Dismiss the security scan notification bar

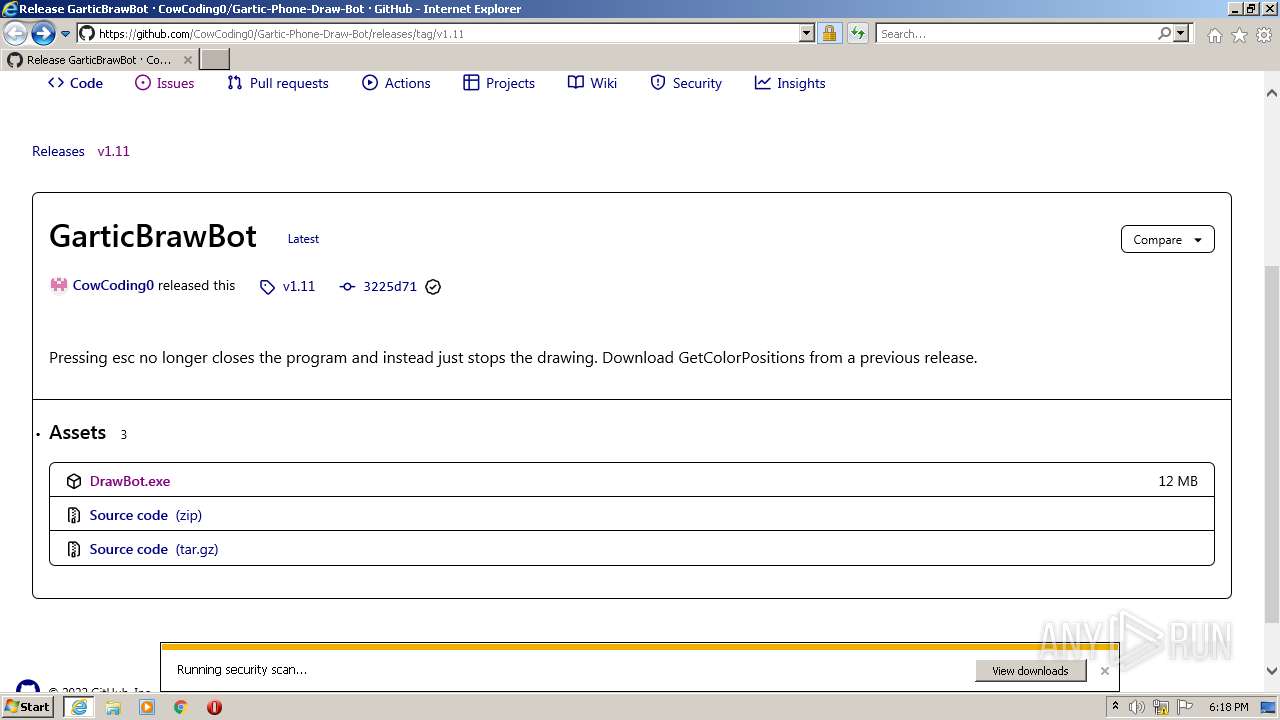coord(1105,671)
